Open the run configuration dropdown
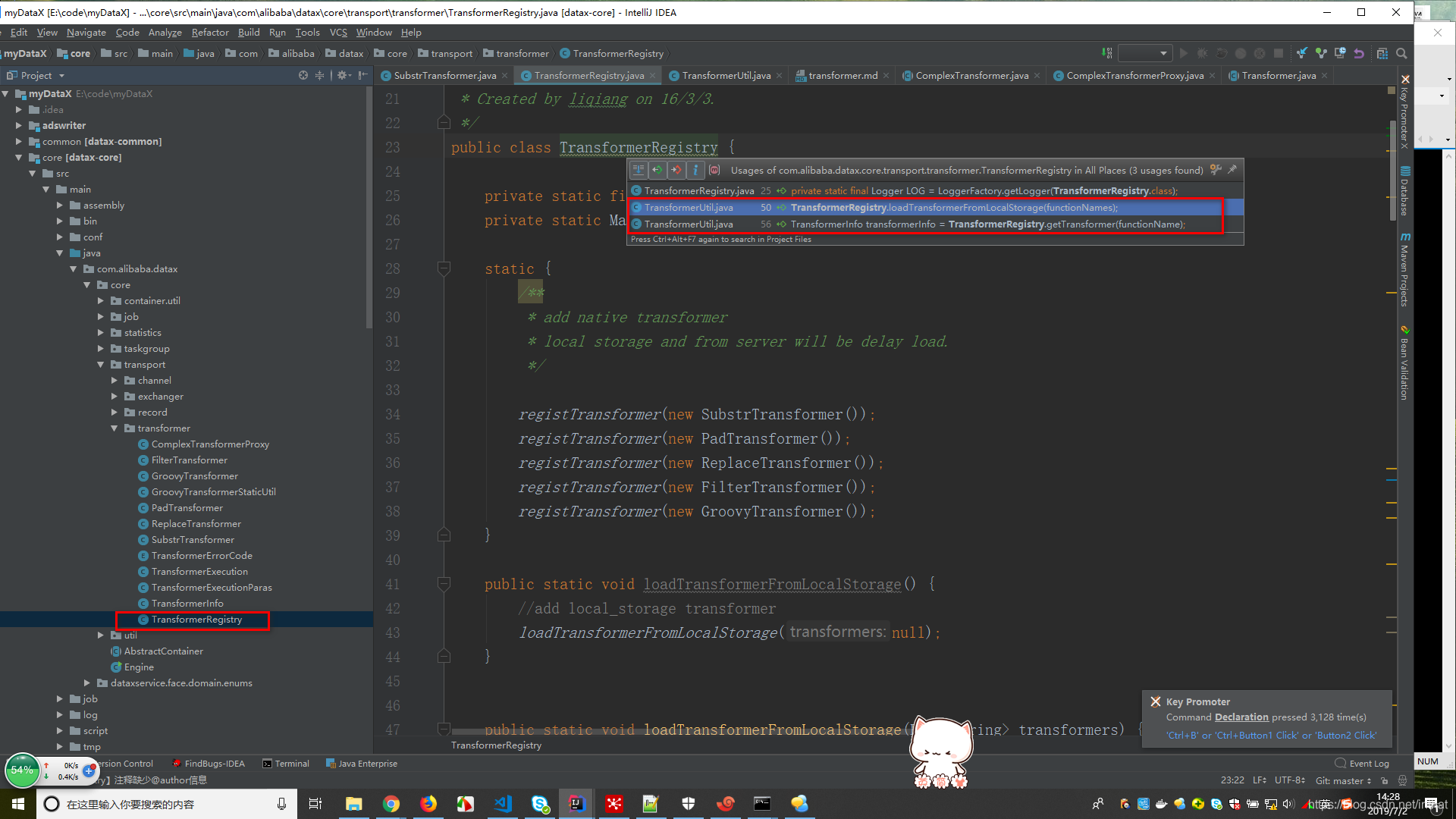This screenshot has width=1456, height=819. click(x=1145, y=53)
